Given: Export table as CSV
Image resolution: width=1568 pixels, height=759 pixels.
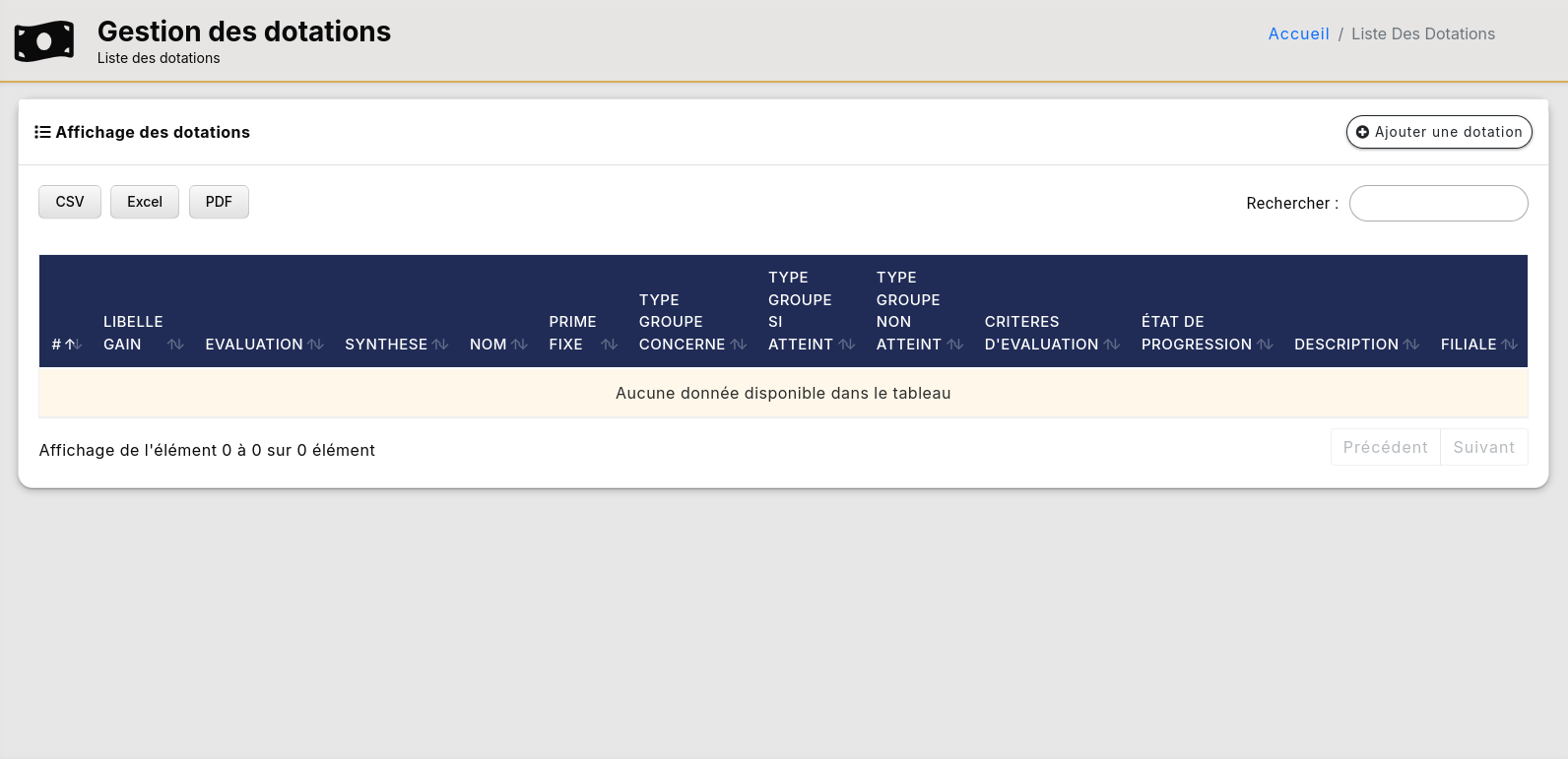Looking at the screenshot, I should (x=70, y=202).
